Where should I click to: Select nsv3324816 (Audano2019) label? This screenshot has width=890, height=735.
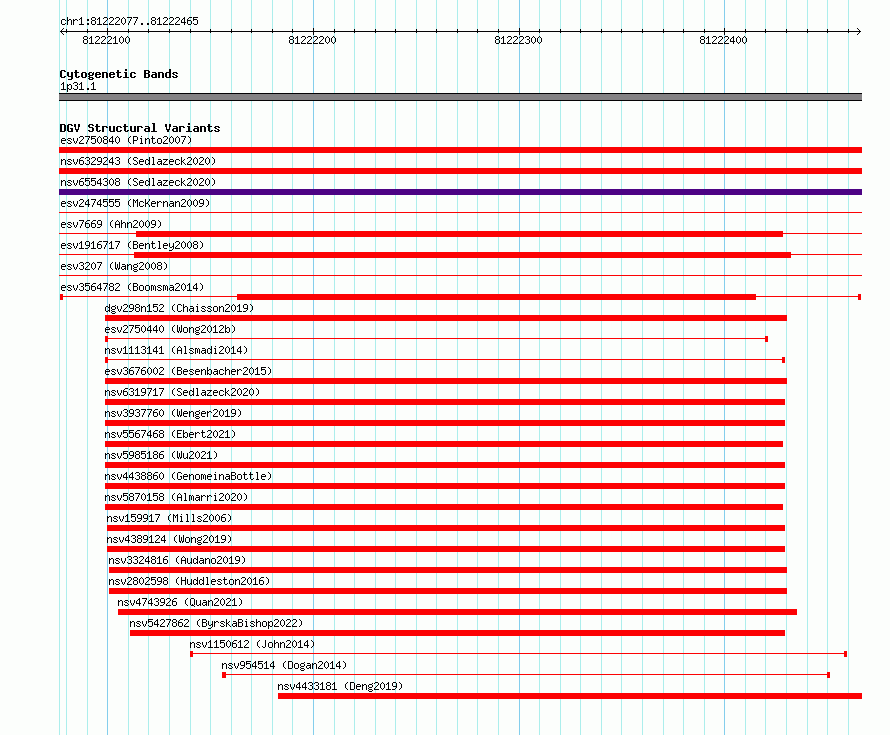point(177,560)
